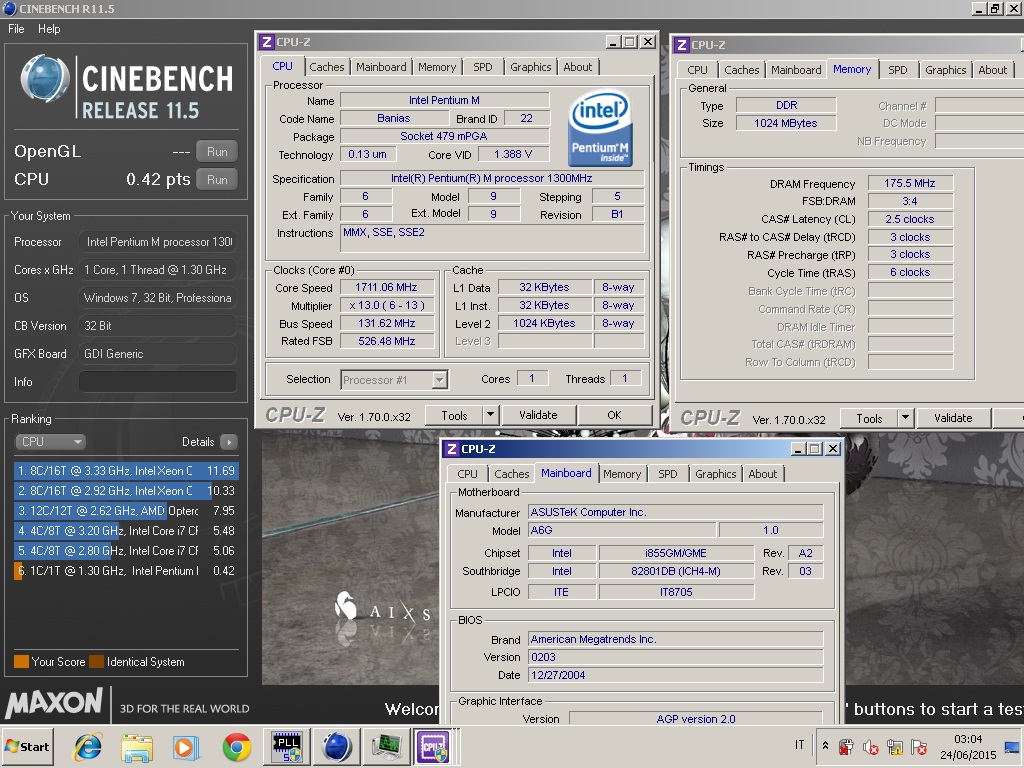1024x768 pixels.
Task: Select ranking entry 3 AMD Opteron
Action: coord(126,511)
